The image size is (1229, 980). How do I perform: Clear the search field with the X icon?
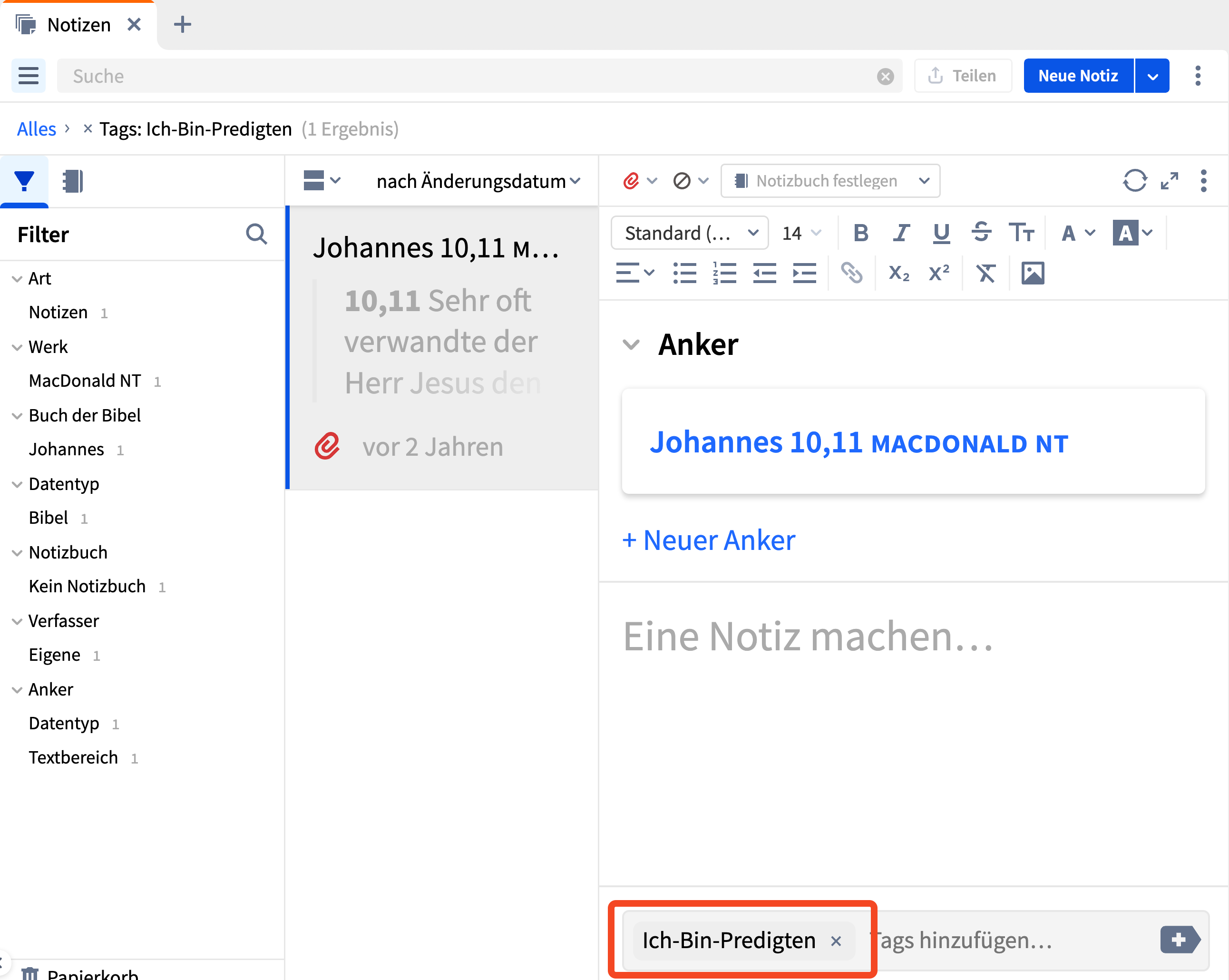(885, 77)
